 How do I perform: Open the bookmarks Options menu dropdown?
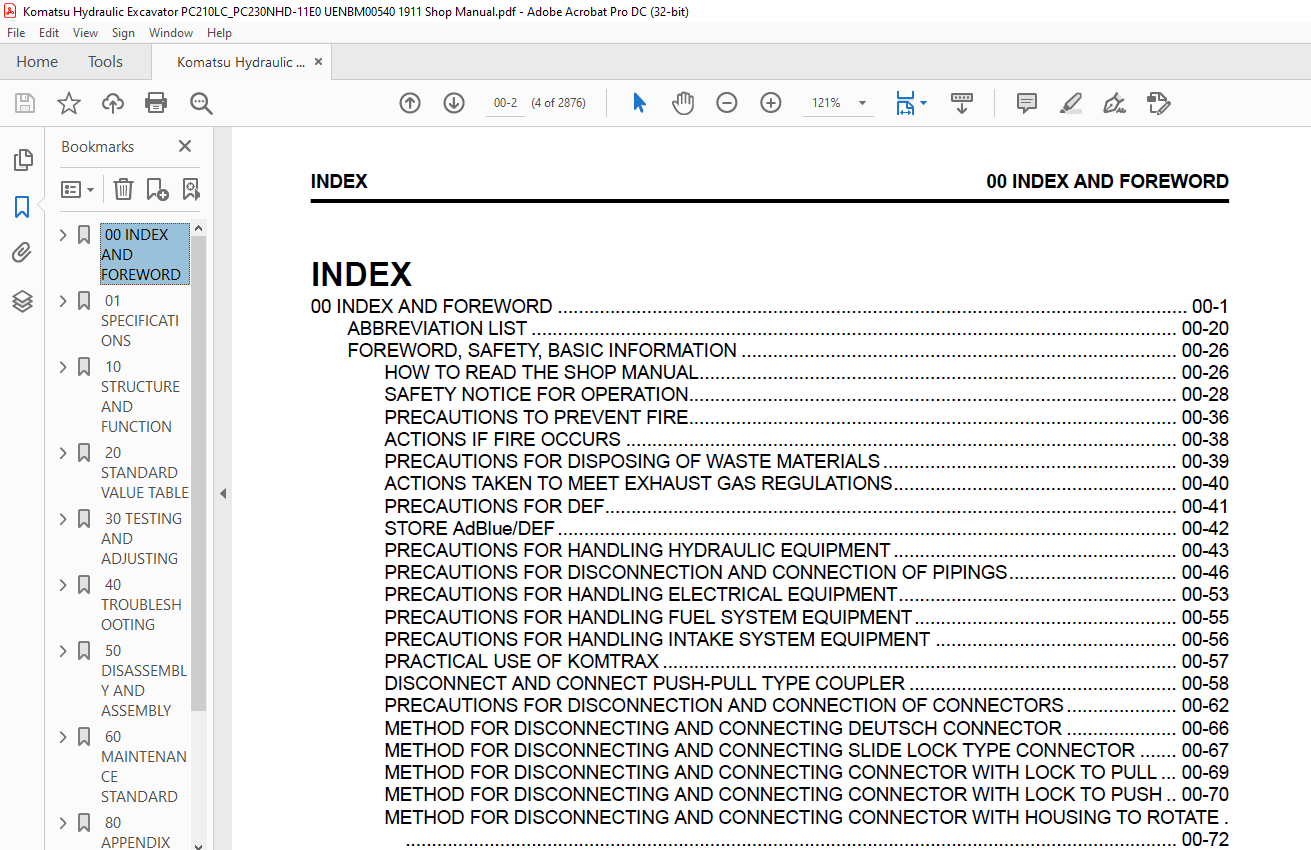pos(77,189)
